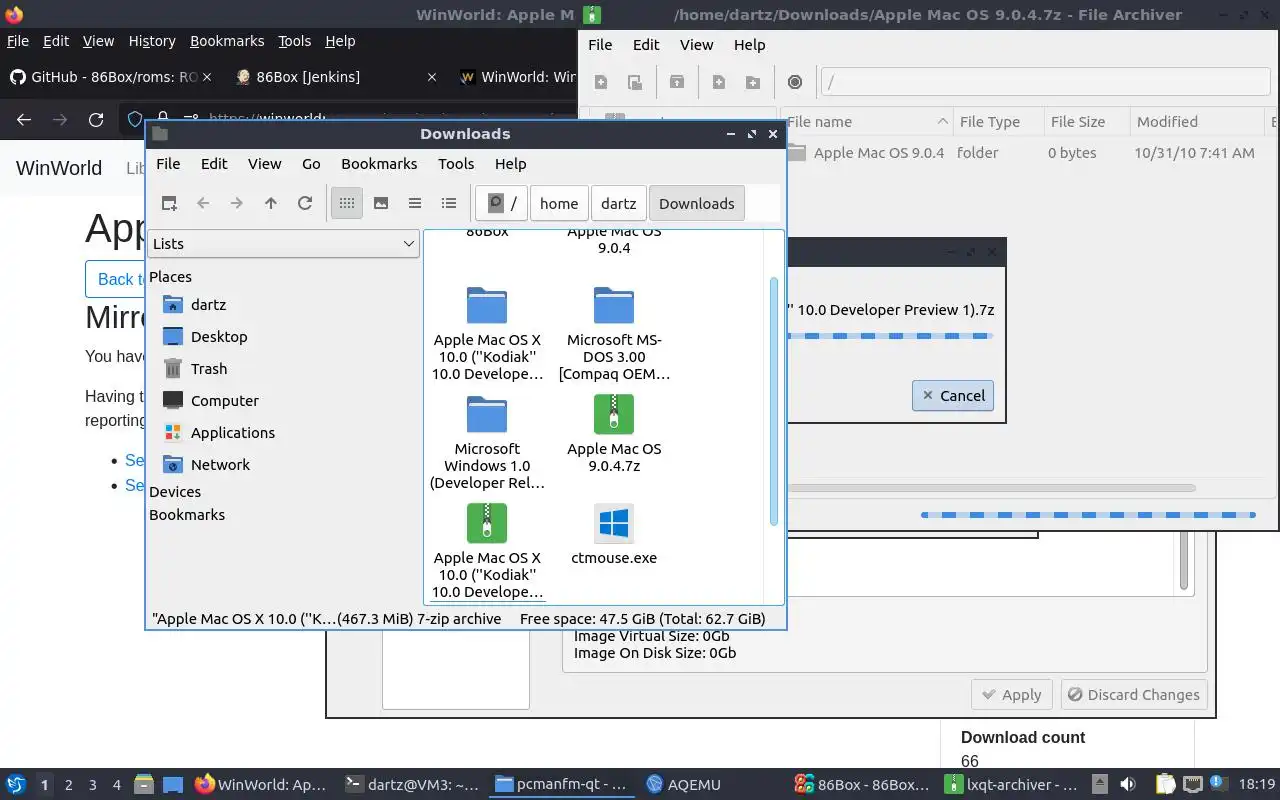Select Apple Mac OS X 10.0 Kodiak folder
1280x800 pixels.
click(x=487, y=334)
